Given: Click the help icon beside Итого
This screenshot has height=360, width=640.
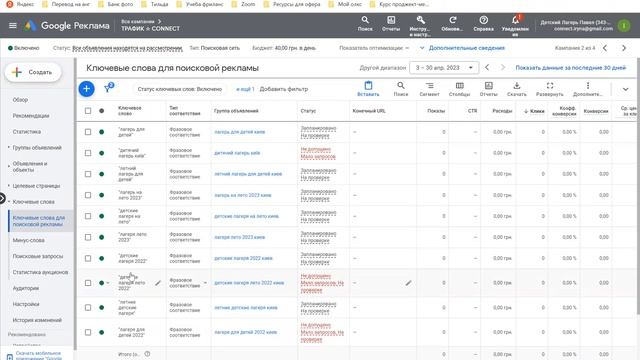Looking at the screenshot, I should click(147, 354).
